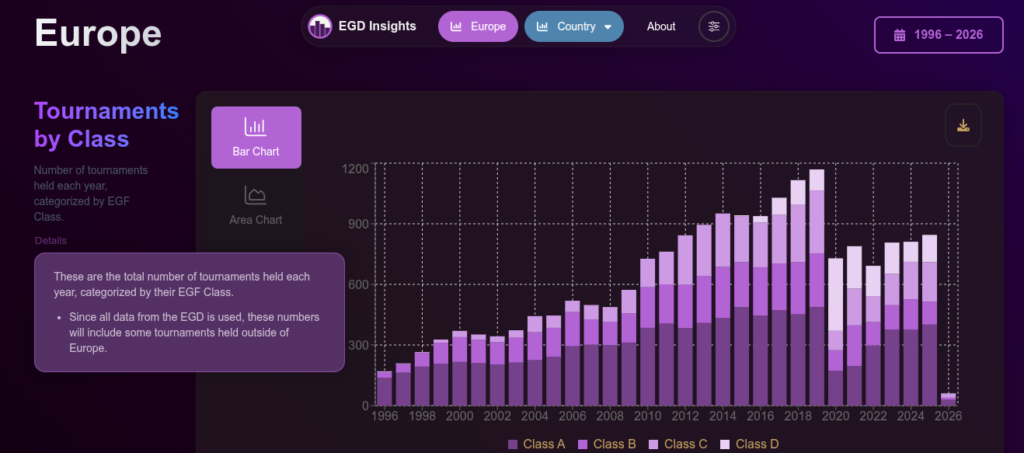
Task: Click the 2019 bar in chart
Action: (817, 288)
